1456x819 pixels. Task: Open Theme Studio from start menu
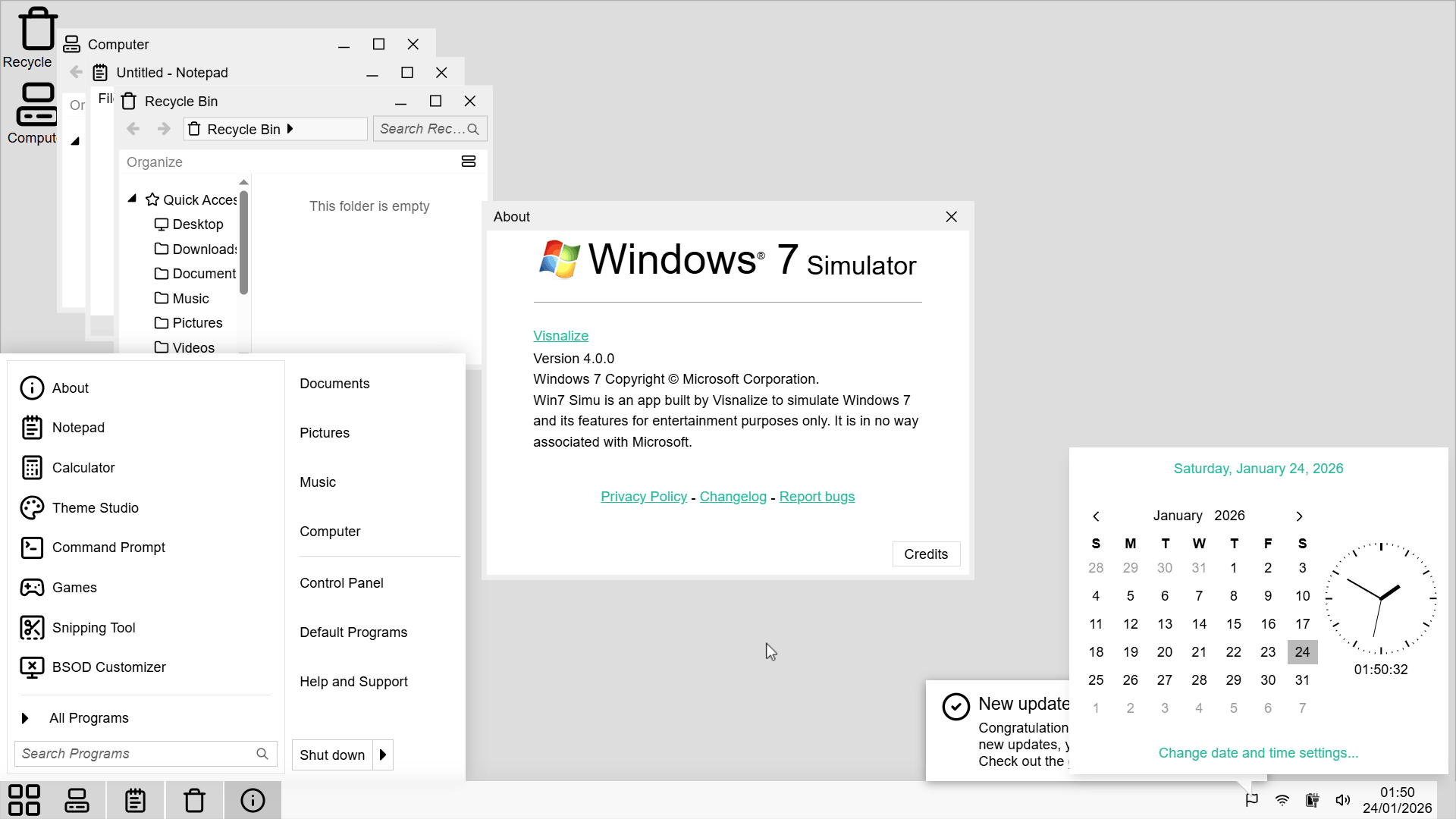(95, 508)
